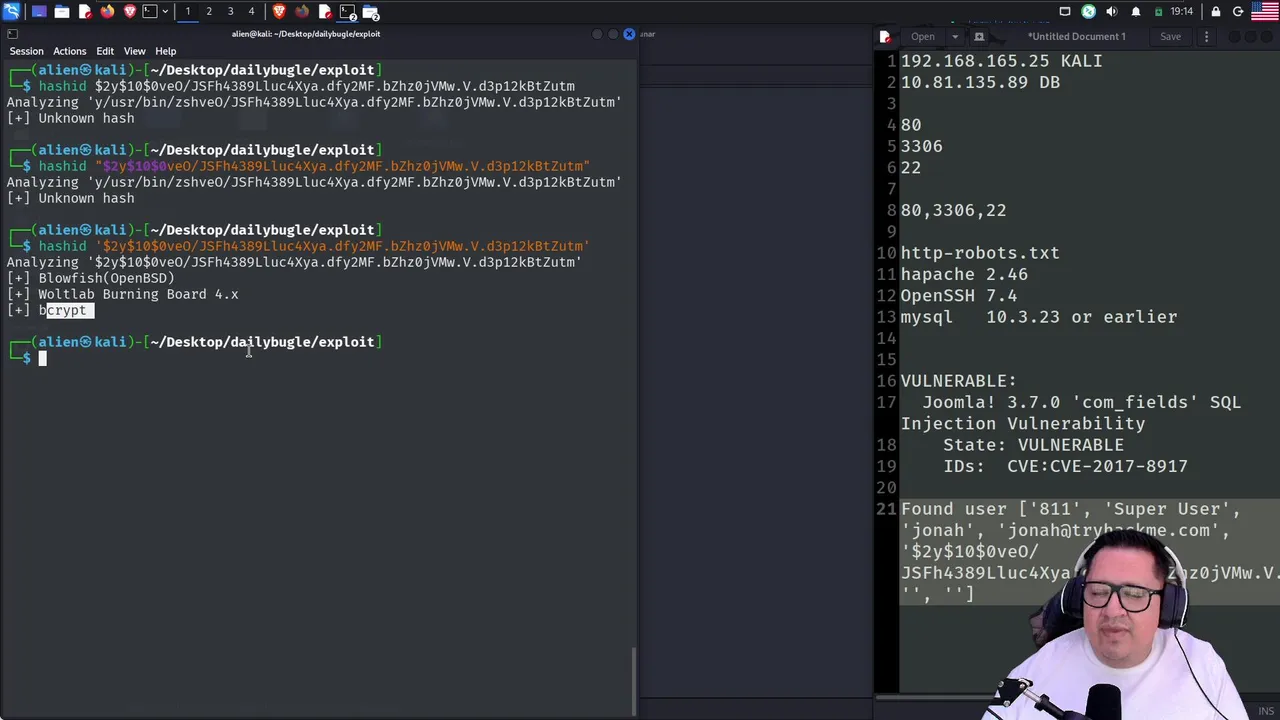
Task: Open the text editor three-dot menu
Action: [x=1206, y=37]
